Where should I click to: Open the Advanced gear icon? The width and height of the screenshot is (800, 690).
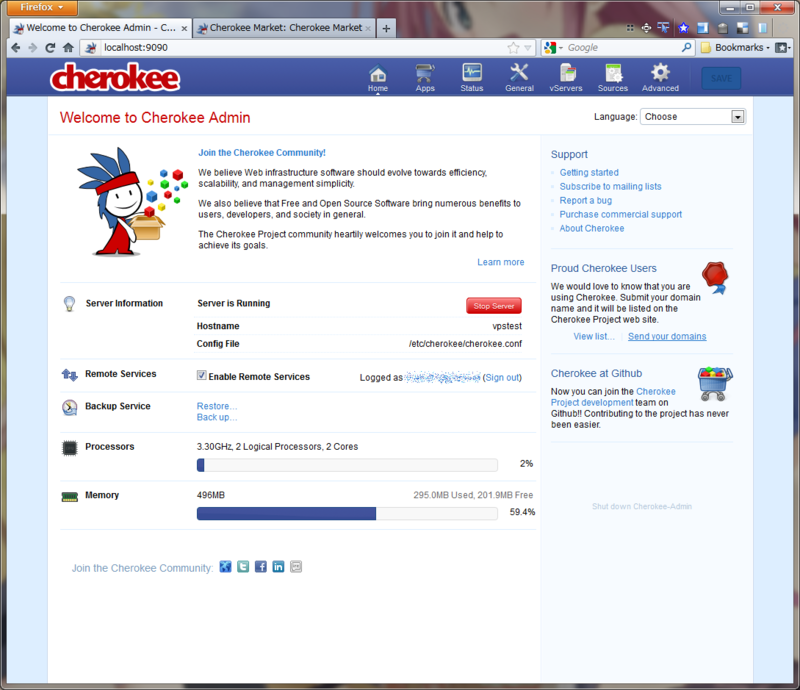coord(660,78)
